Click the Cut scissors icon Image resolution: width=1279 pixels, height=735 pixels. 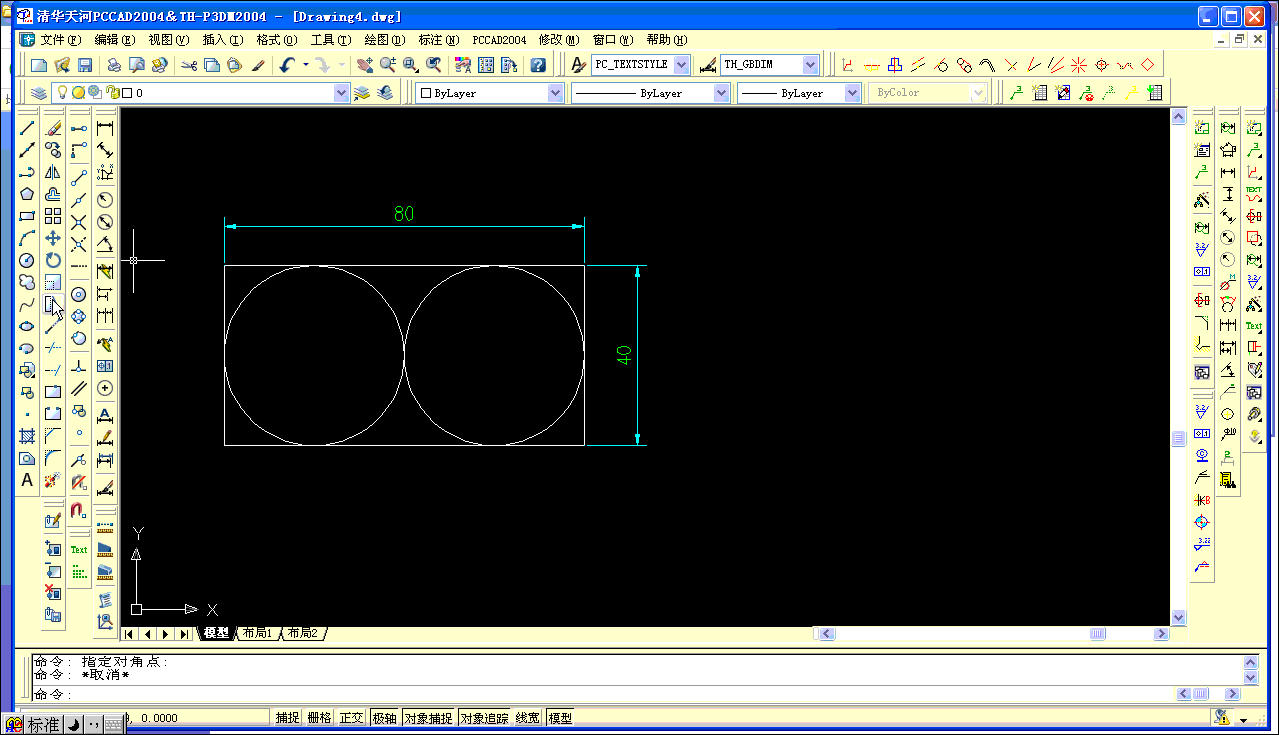[189, 65]
